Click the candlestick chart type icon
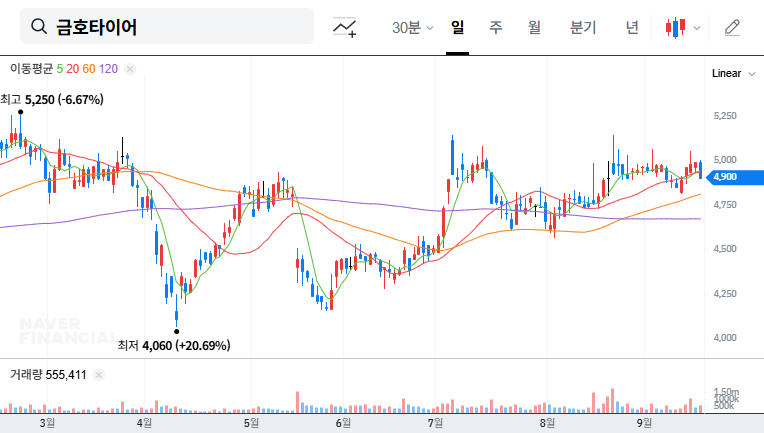Screen dimensions: 764x433 pos(676,28)
